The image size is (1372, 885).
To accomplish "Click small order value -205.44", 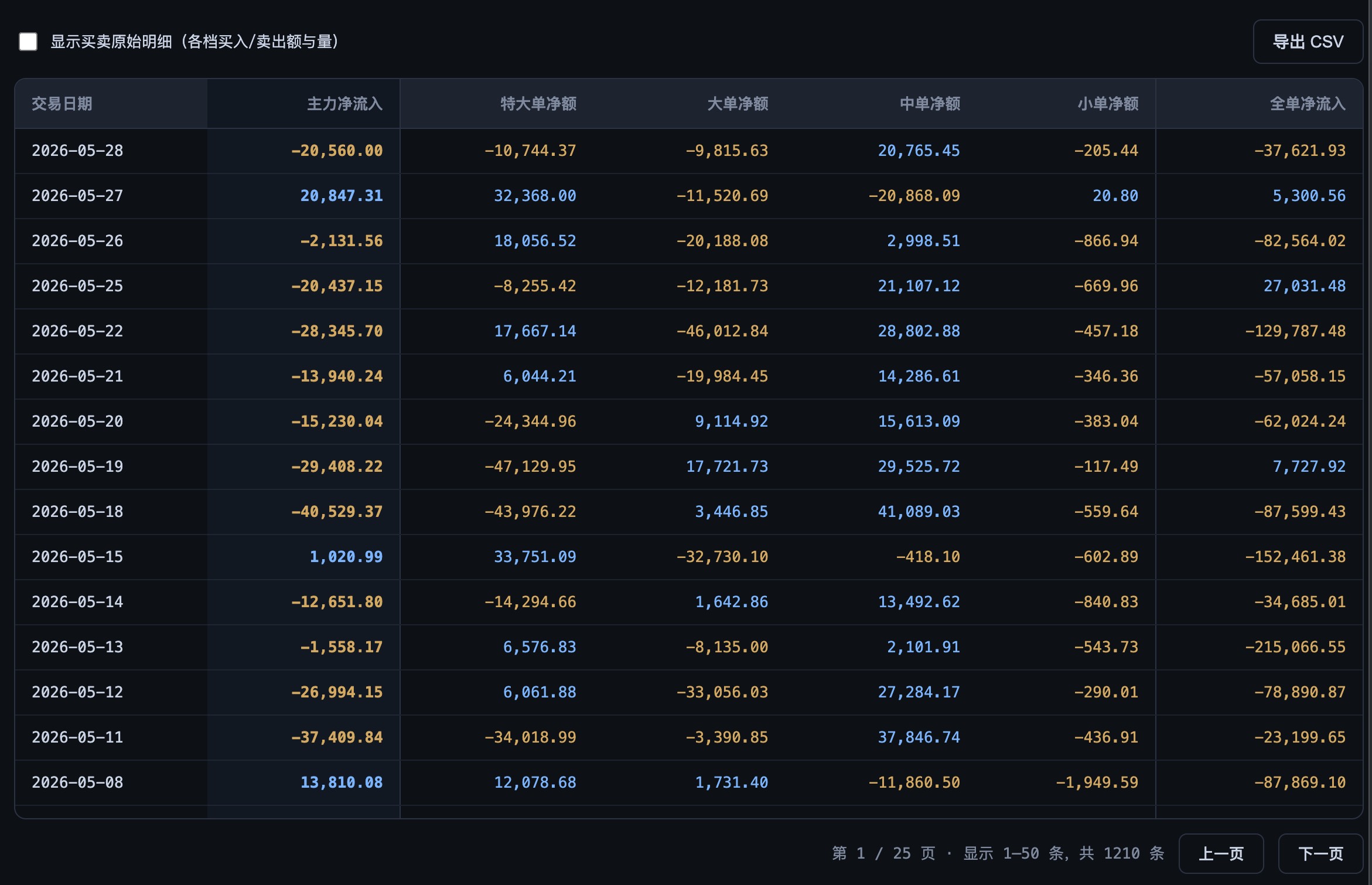I will [1107, 151].
